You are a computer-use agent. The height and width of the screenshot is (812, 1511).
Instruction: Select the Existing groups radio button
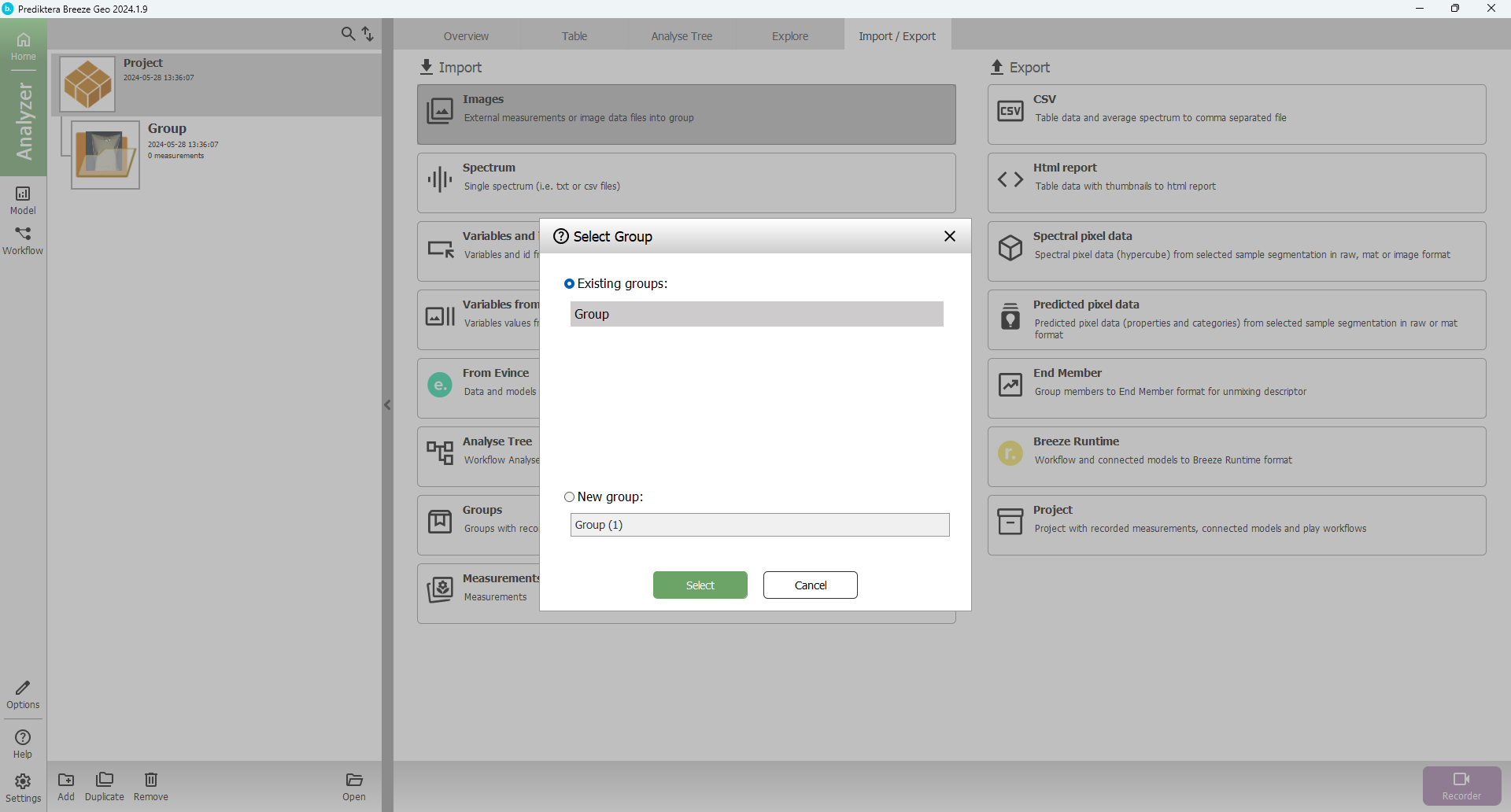[569, 284]
